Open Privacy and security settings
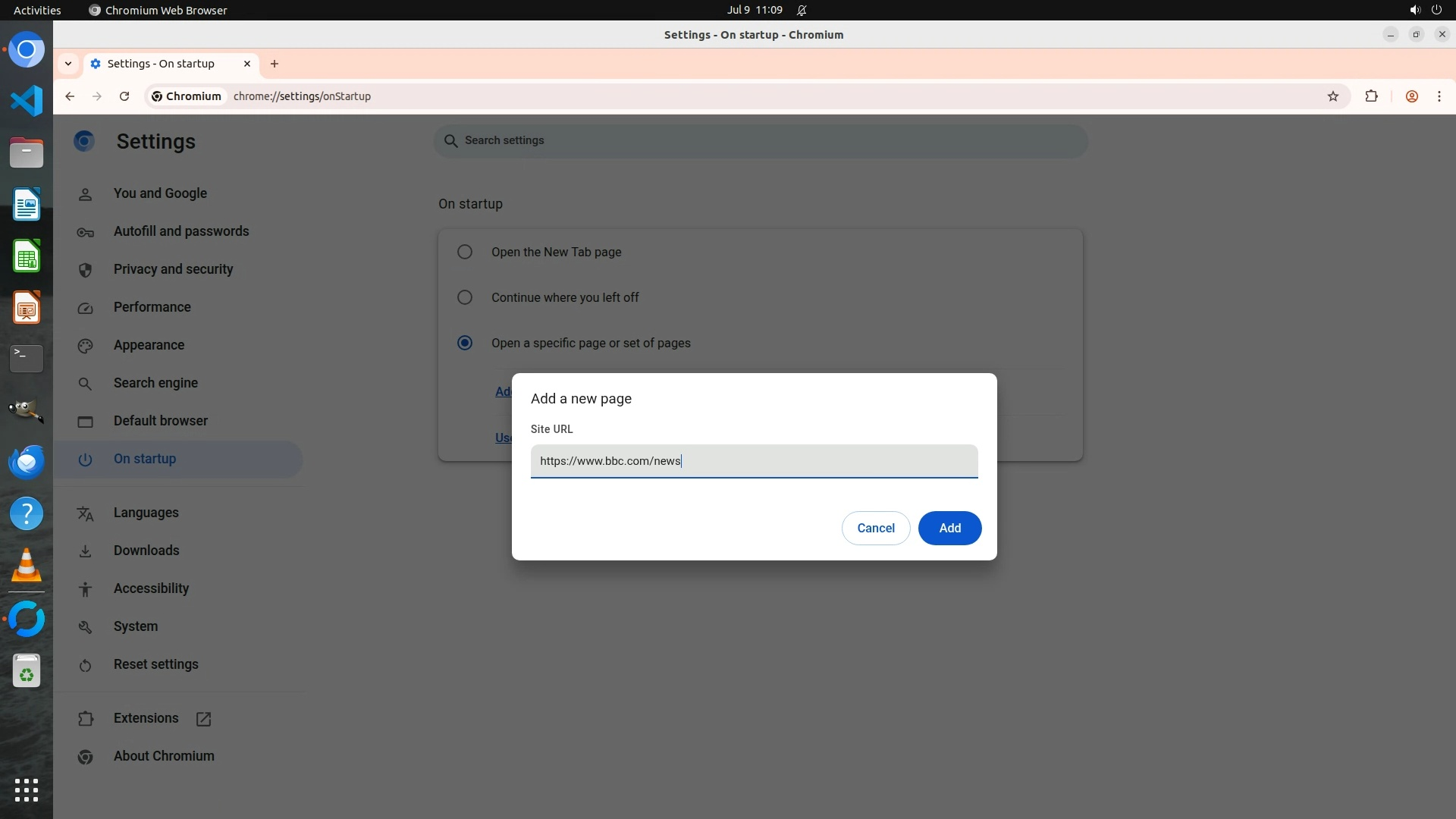Screen dimensions: 1456x819 pyautogui.click(x=173, y=269)
